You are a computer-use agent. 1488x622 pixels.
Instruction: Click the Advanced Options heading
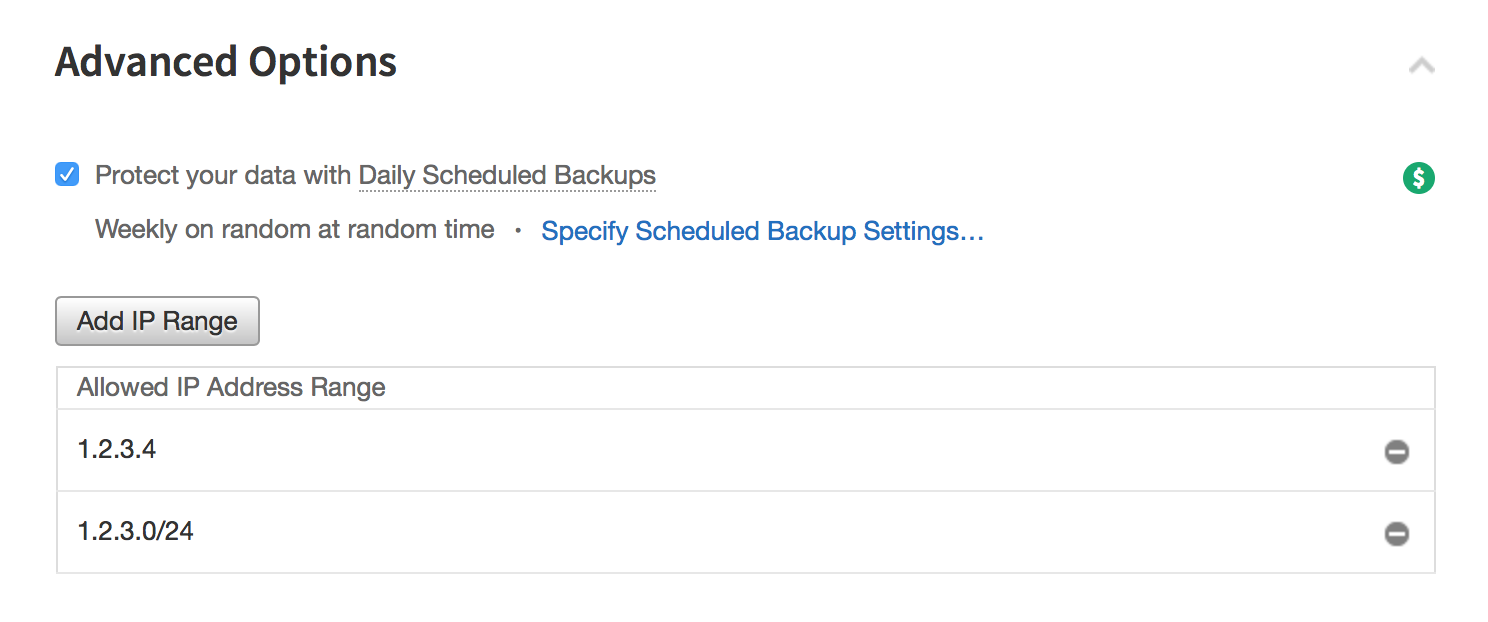click(x=226, y=62)
